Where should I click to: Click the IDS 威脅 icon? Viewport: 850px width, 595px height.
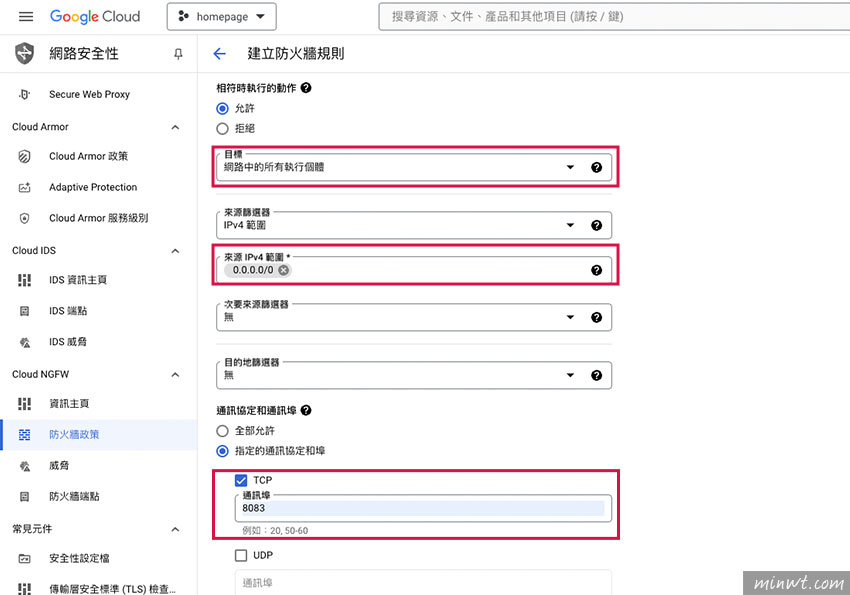click(x=24, y=342)
